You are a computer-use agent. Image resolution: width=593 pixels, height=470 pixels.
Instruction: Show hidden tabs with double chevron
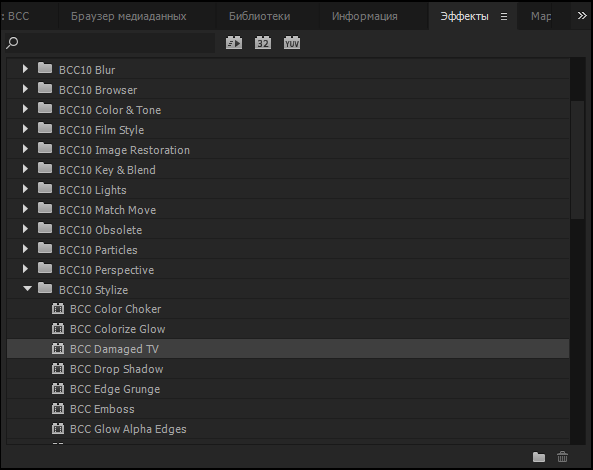pyautogui.click(x=582, y=16)
